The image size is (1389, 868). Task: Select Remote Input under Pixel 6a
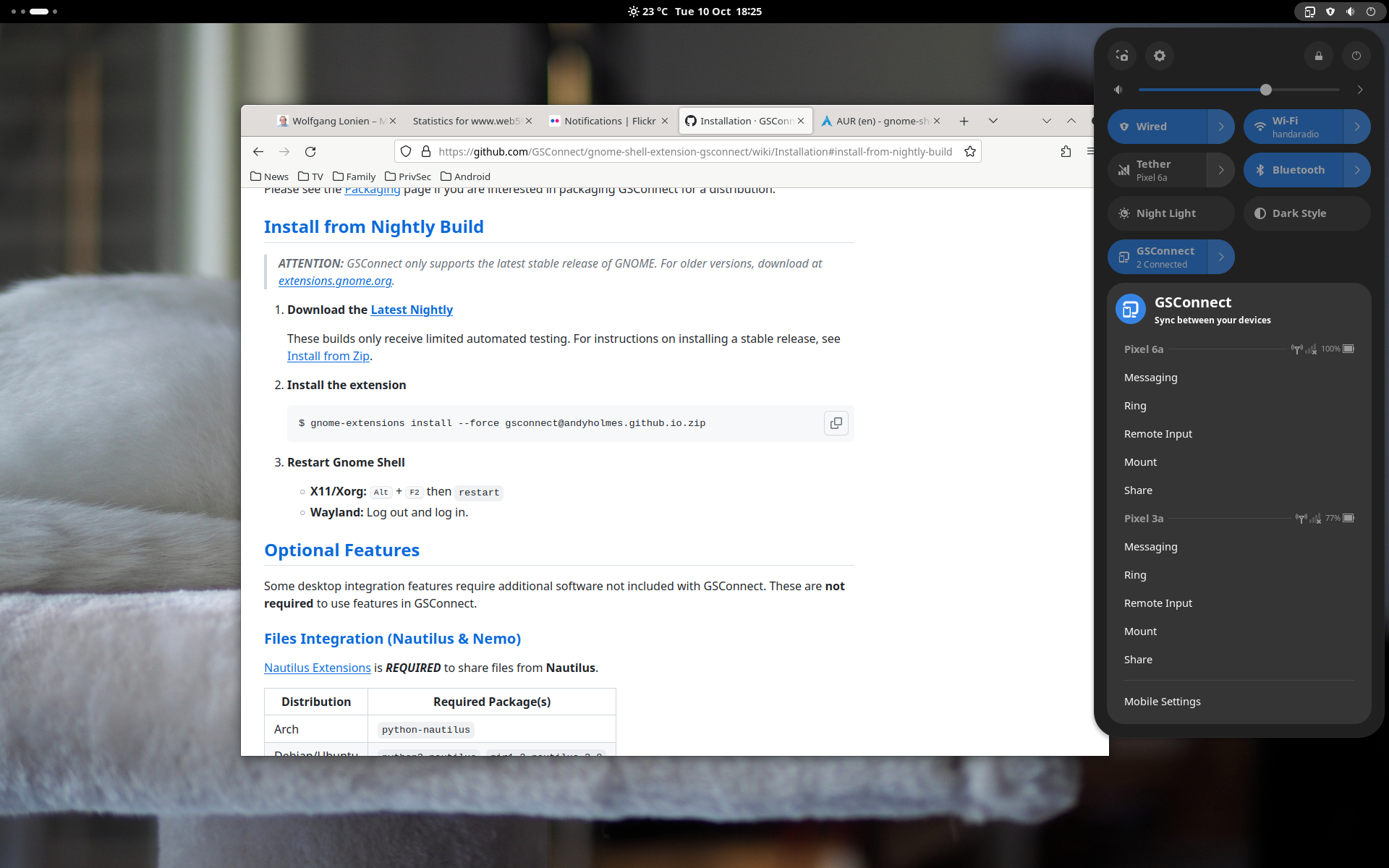[1239, 434]
